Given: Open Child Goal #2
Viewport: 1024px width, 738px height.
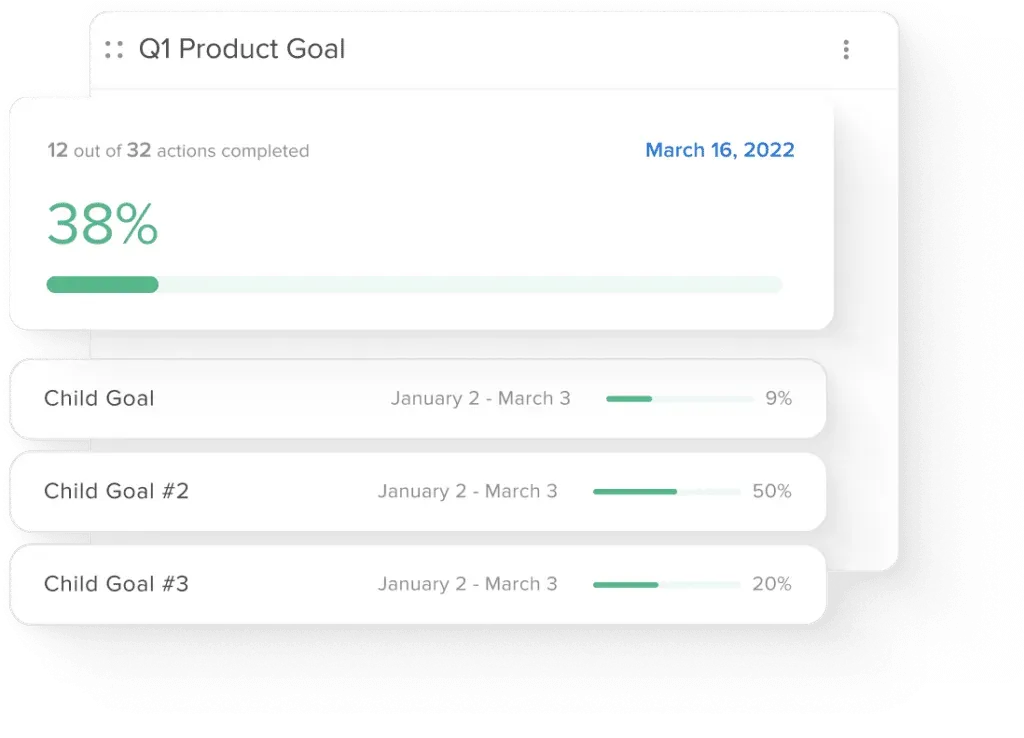Looking at the screenshot, I should [x=418, y=491].
